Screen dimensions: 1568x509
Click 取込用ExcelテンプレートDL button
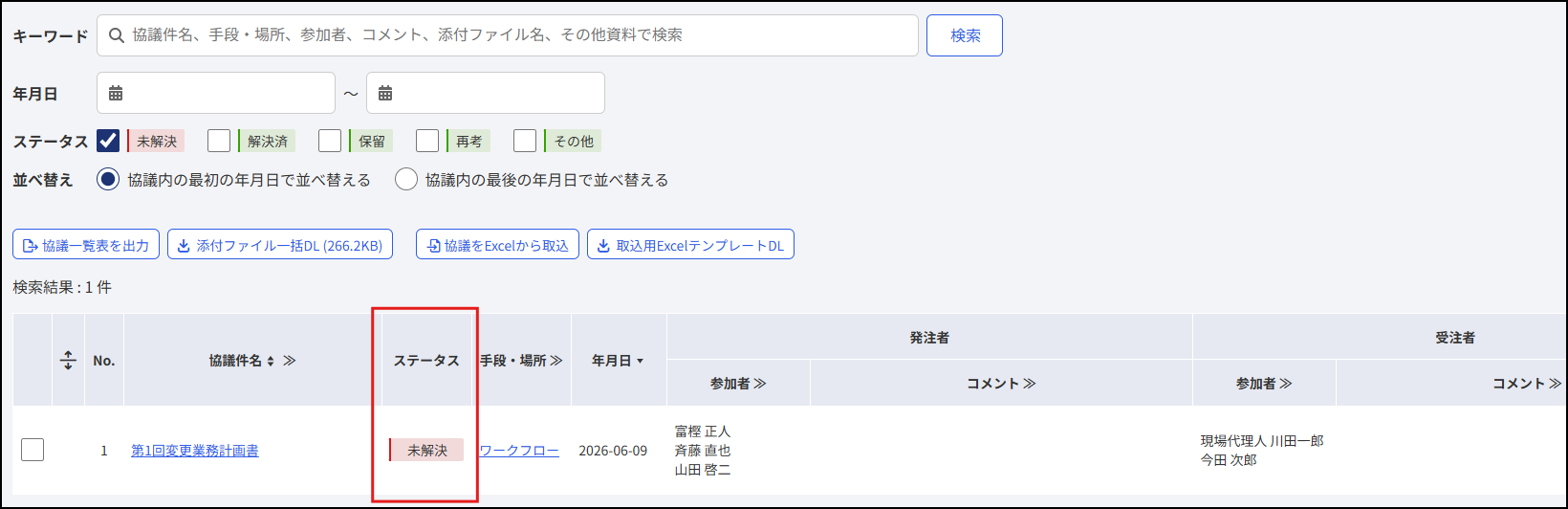[x=690, y=245]
